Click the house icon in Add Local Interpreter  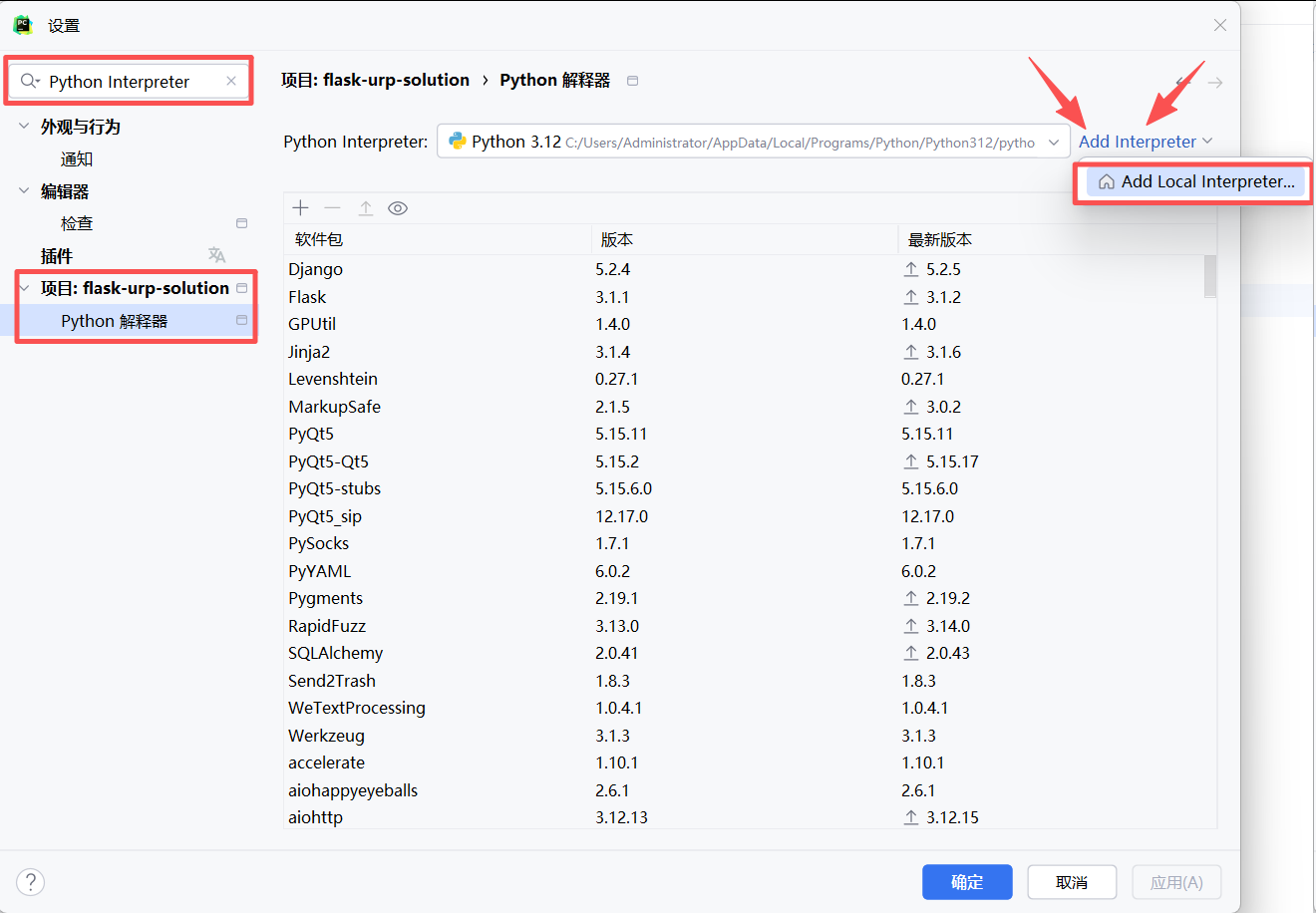(1106, 181)
